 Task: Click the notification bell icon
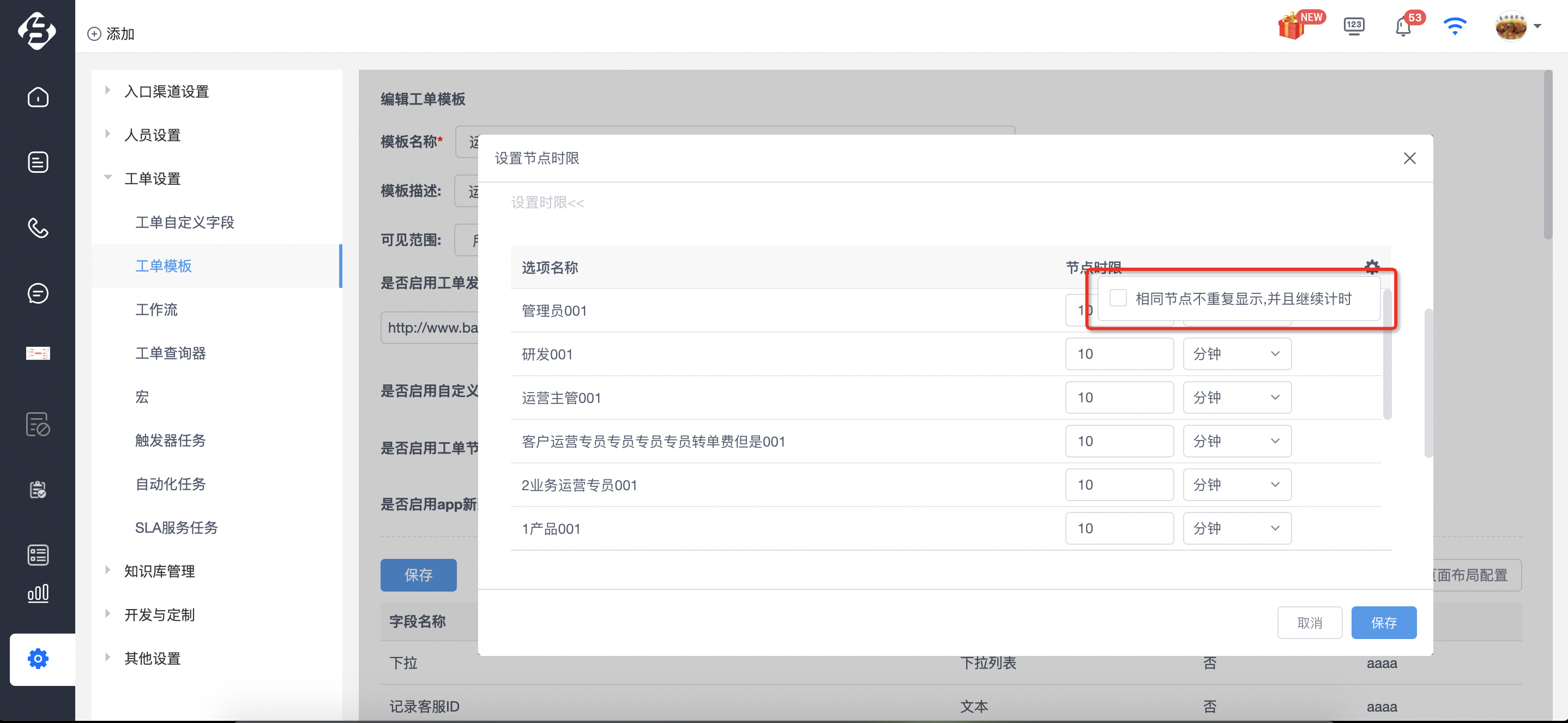point(1402,27)
